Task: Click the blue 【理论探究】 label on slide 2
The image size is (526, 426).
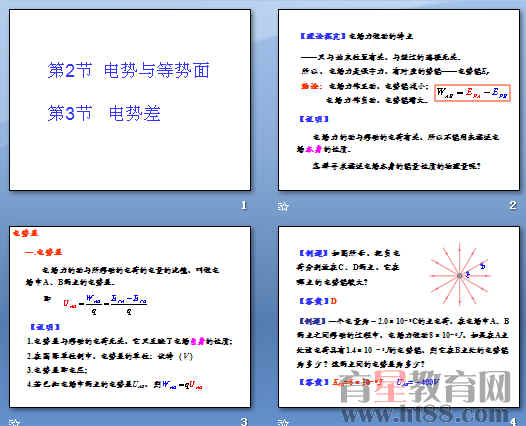Action: (322, 36)
